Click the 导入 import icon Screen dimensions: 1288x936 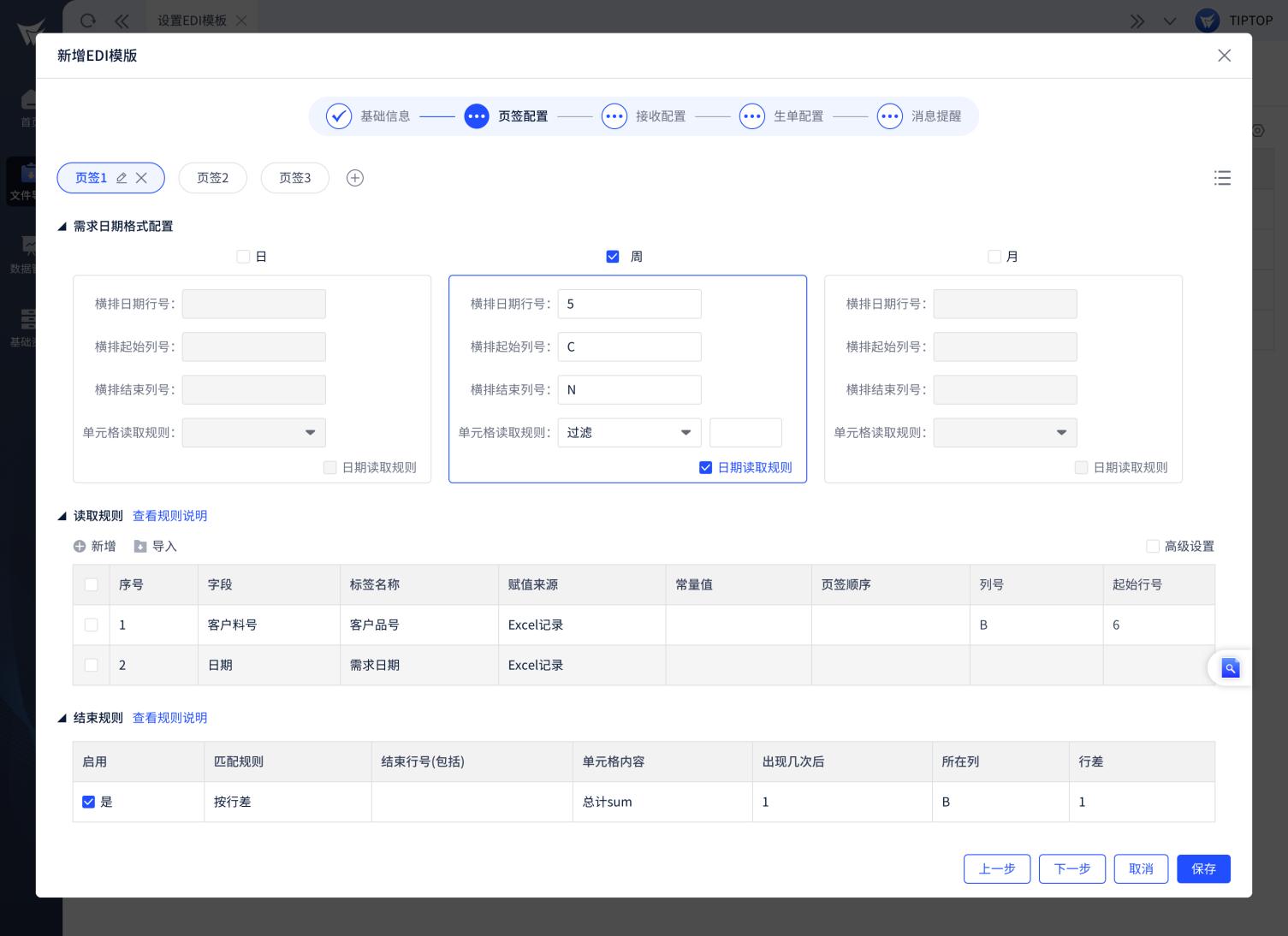click(140, 547)
